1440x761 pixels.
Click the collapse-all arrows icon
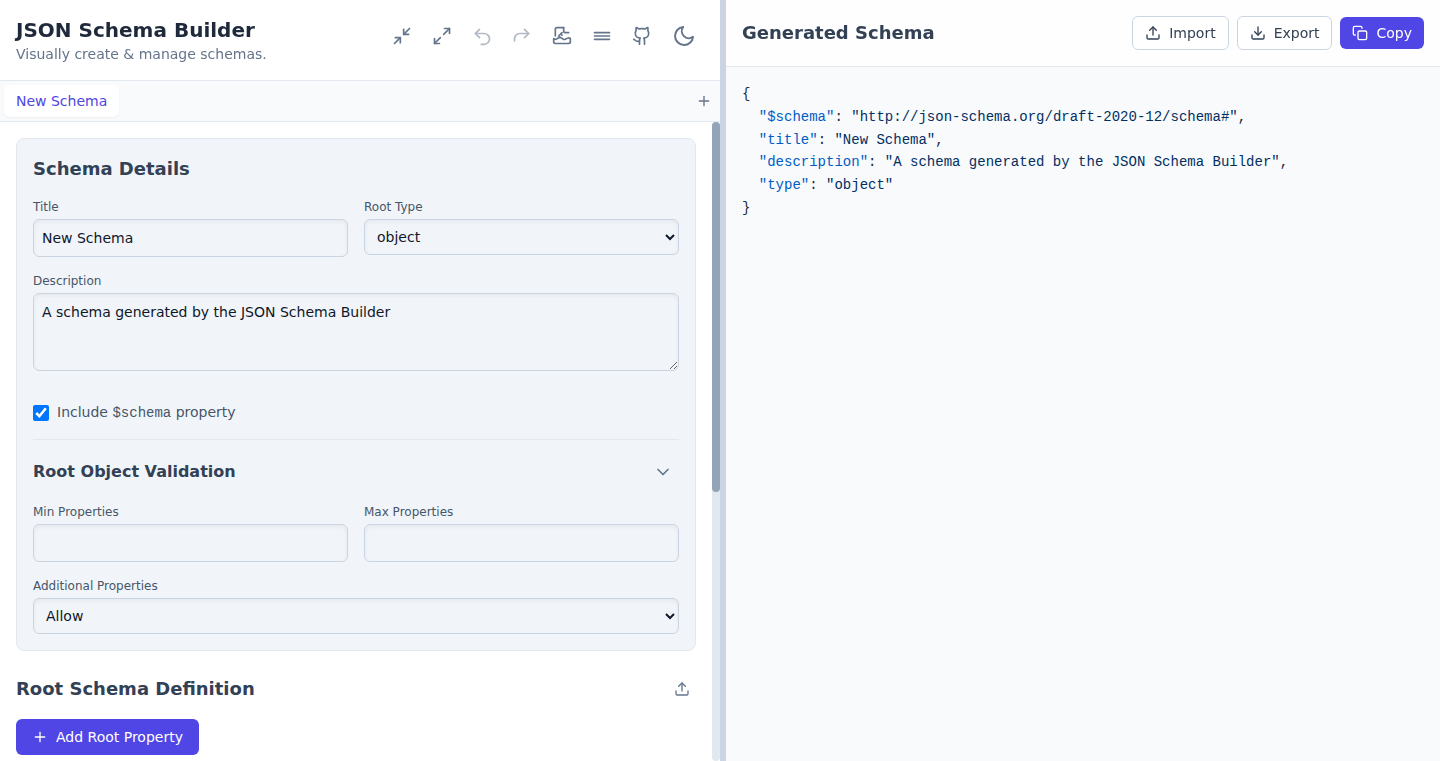pyautogui.click(x=402, y=37)
